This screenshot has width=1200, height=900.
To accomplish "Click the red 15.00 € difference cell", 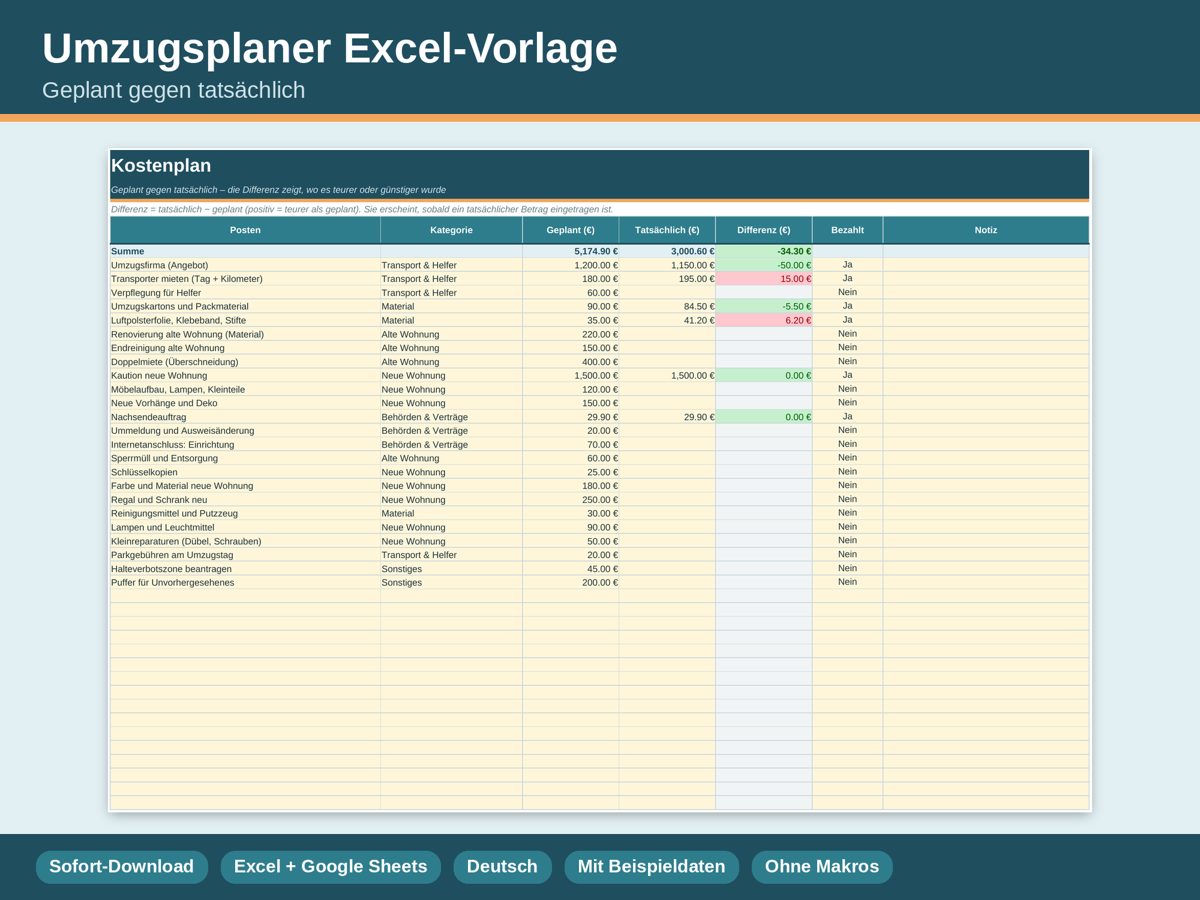I will pyautogui.click(x=764, y=279).
